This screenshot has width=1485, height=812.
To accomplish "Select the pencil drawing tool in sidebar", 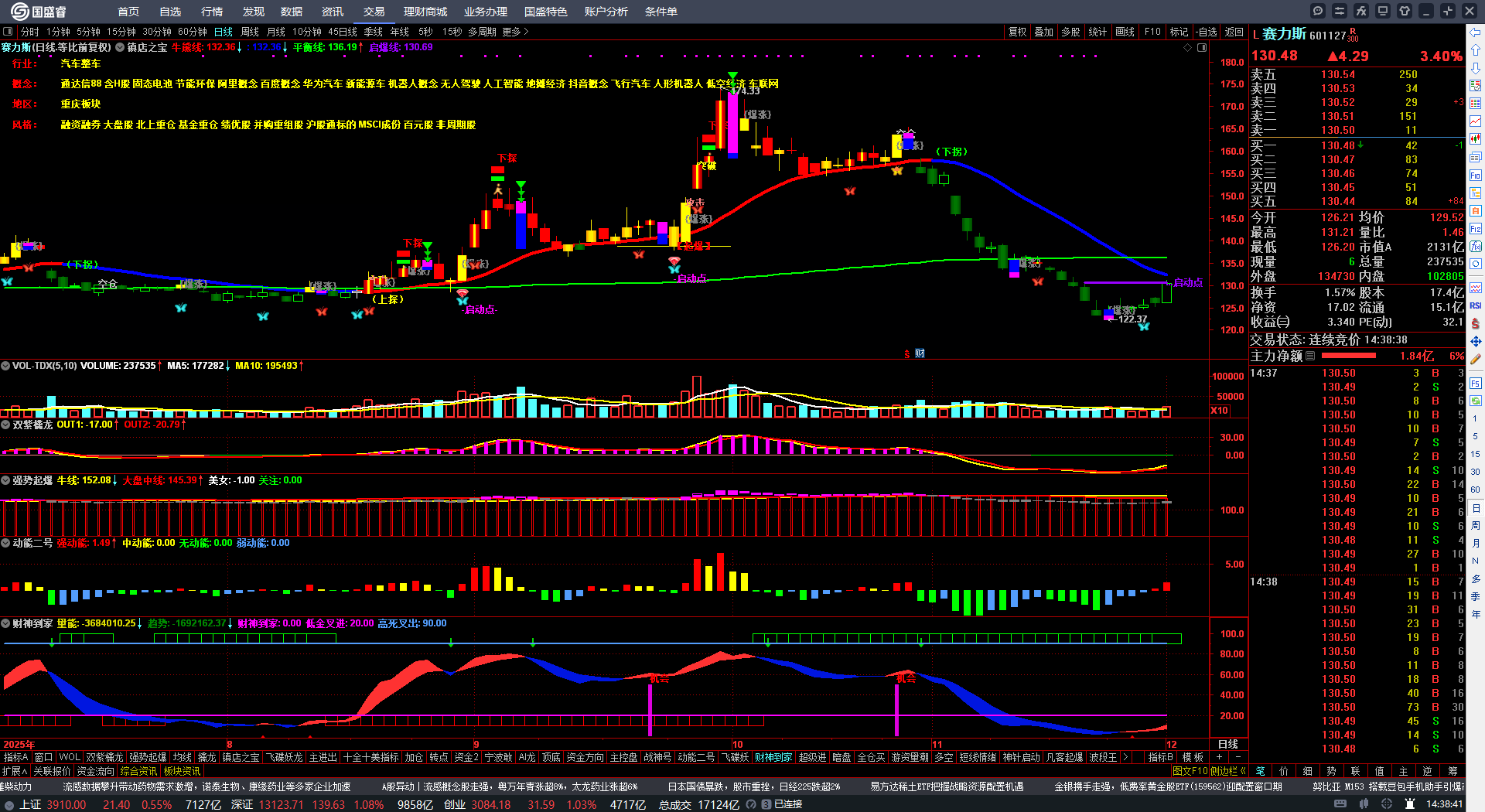I will click(x=1476, y=359).
